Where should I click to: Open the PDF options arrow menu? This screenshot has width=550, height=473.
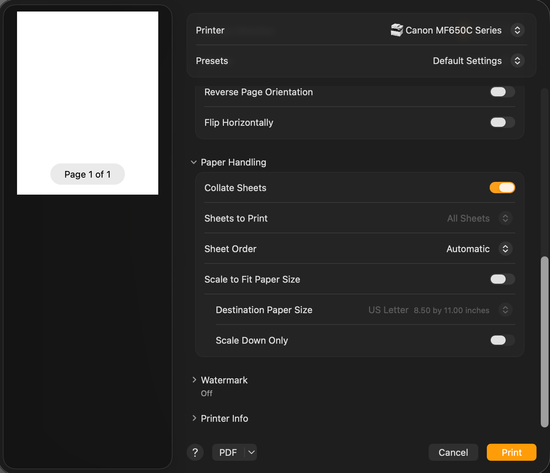pyautogui.click(x=251, y=452)
